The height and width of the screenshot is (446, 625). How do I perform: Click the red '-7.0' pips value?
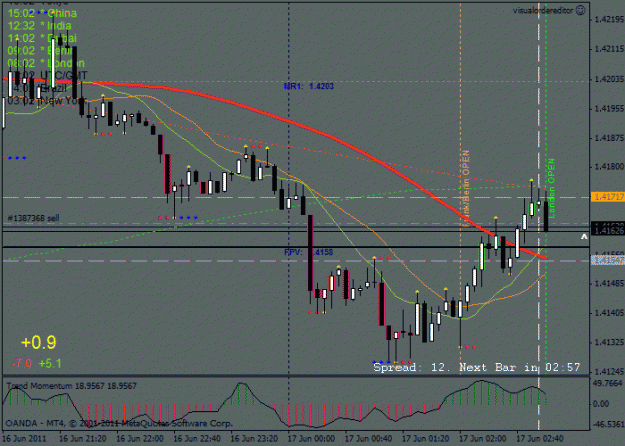tap(22, 363)
